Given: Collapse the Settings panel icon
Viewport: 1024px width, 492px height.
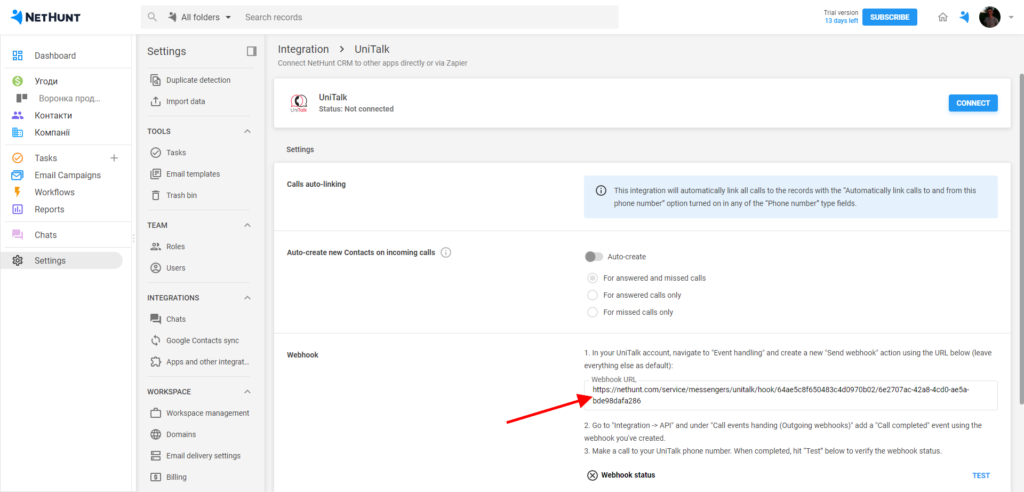Looking at the screenshot, I should pyautogui.click(x=251, y=51).
